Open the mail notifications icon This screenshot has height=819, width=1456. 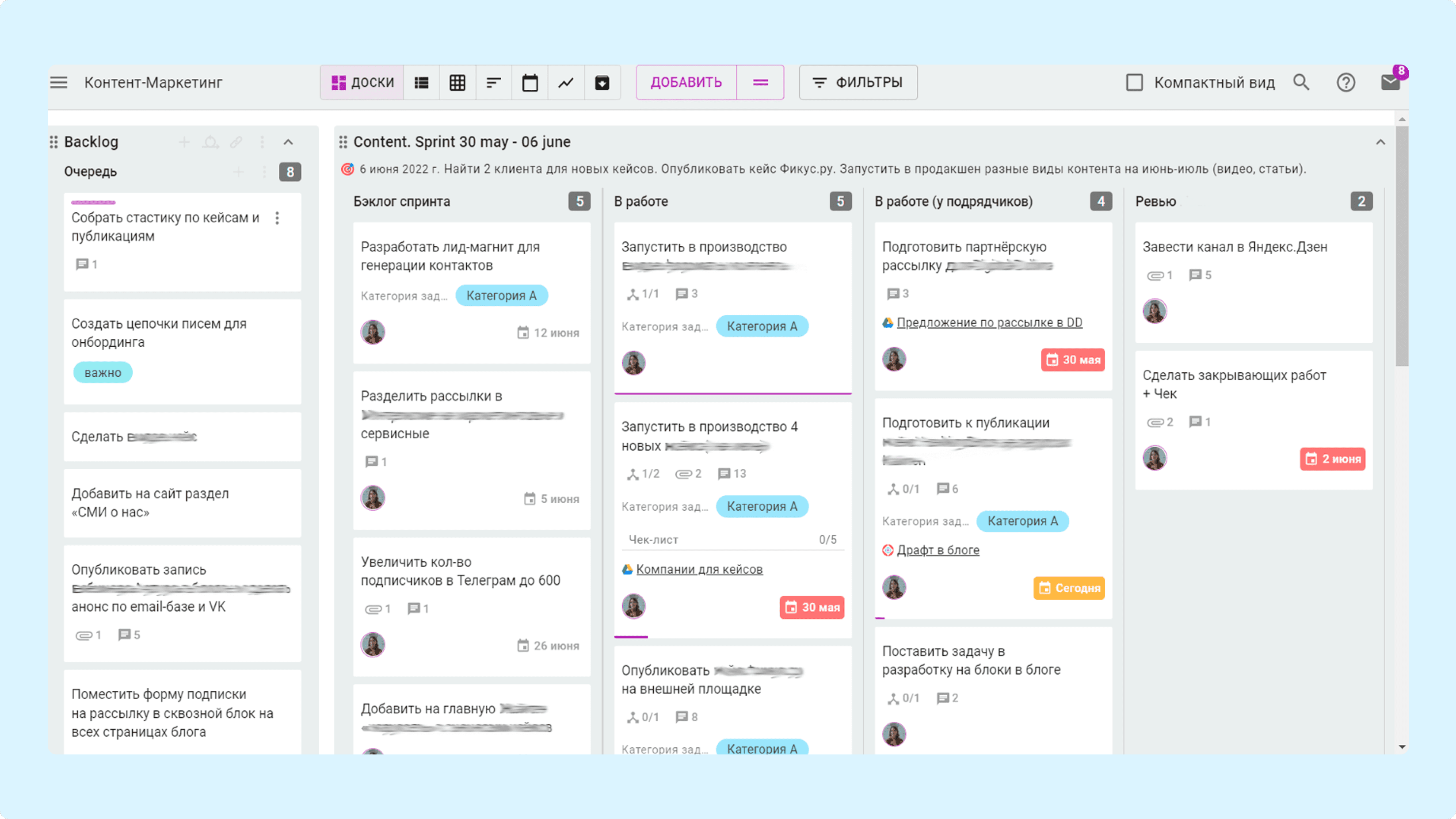tap(1391, 83)
